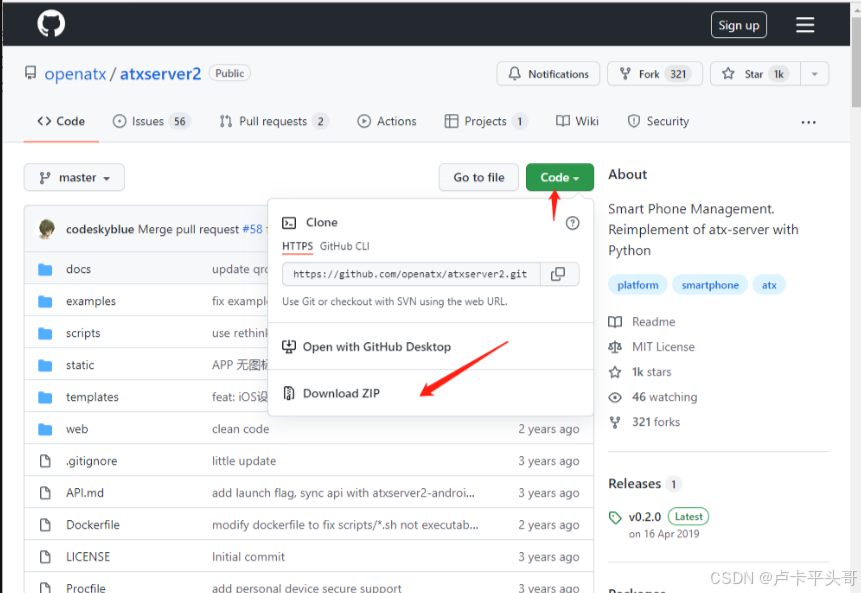Open the Dockerfile file
This screenshot has height=593, width=861.
[93, 525]
